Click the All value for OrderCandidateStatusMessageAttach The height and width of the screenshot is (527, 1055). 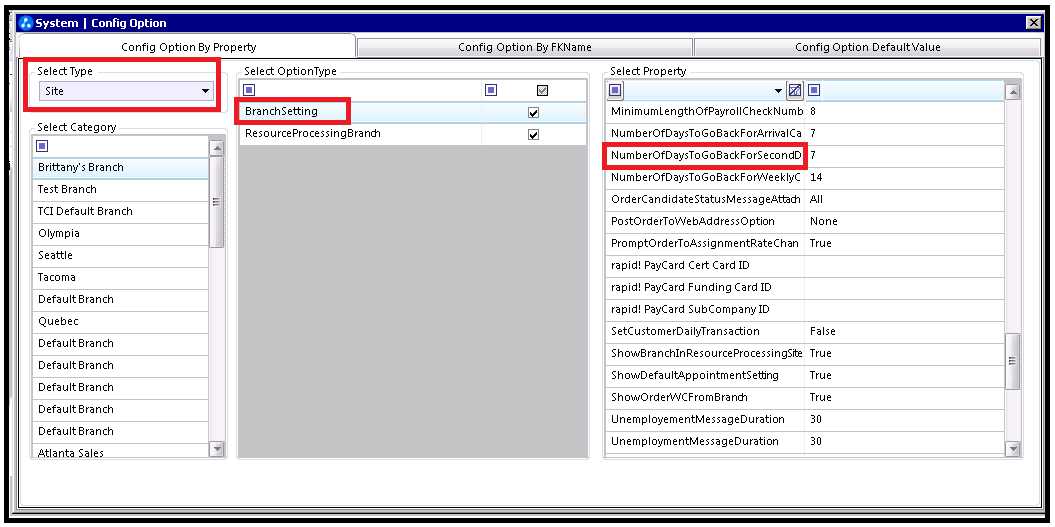[x=905, y=200]
